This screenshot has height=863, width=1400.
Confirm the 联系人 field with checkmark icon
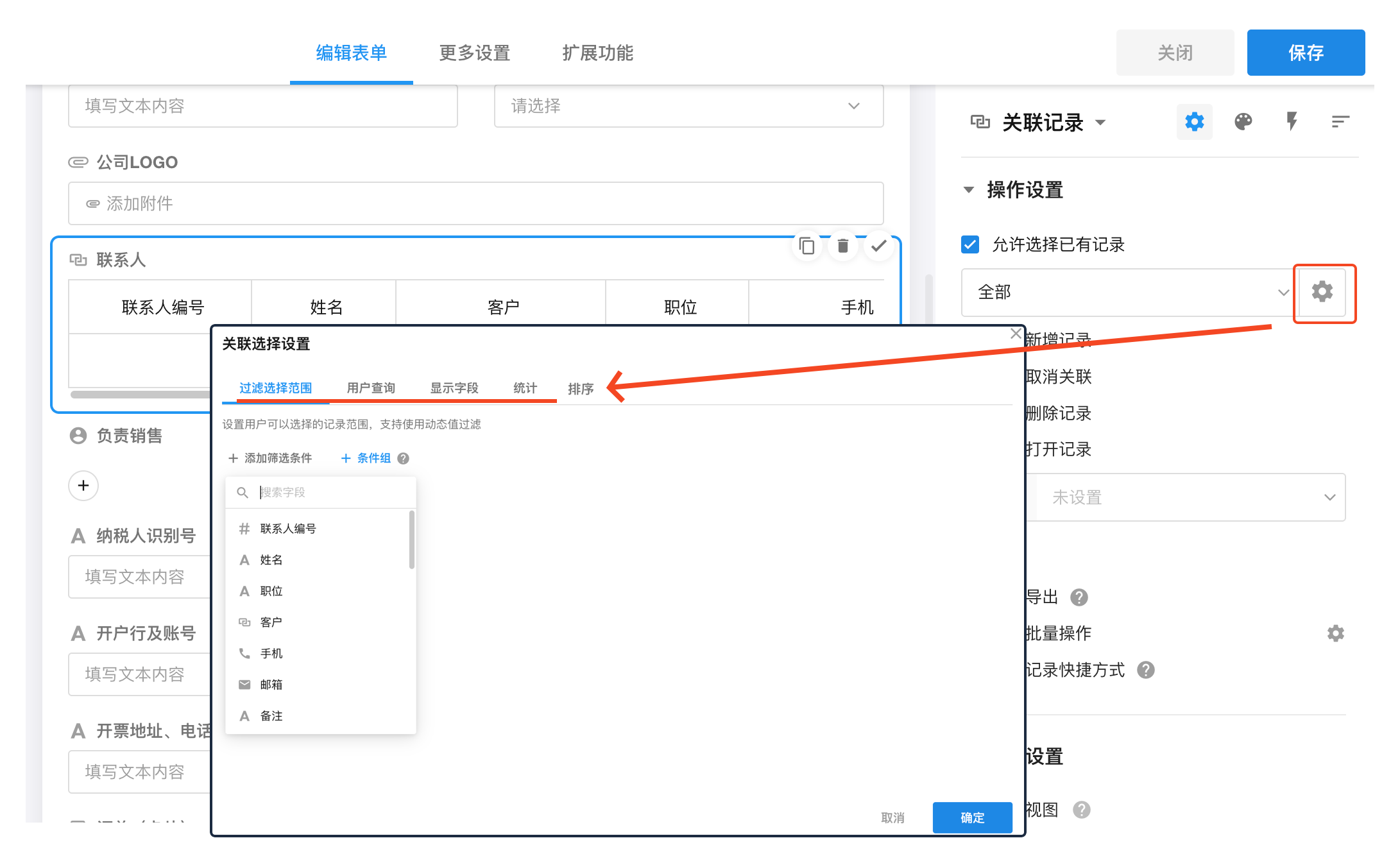point(878,246)
